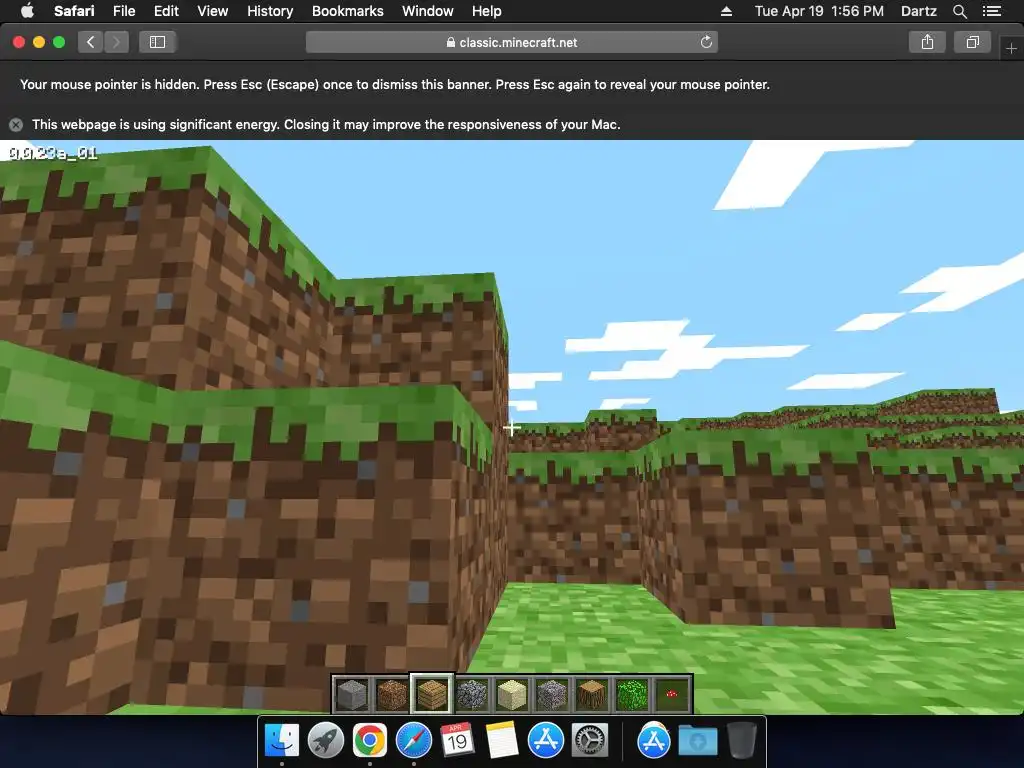Open the History menu
1024x768 pixels.
(x=270, y=11)
